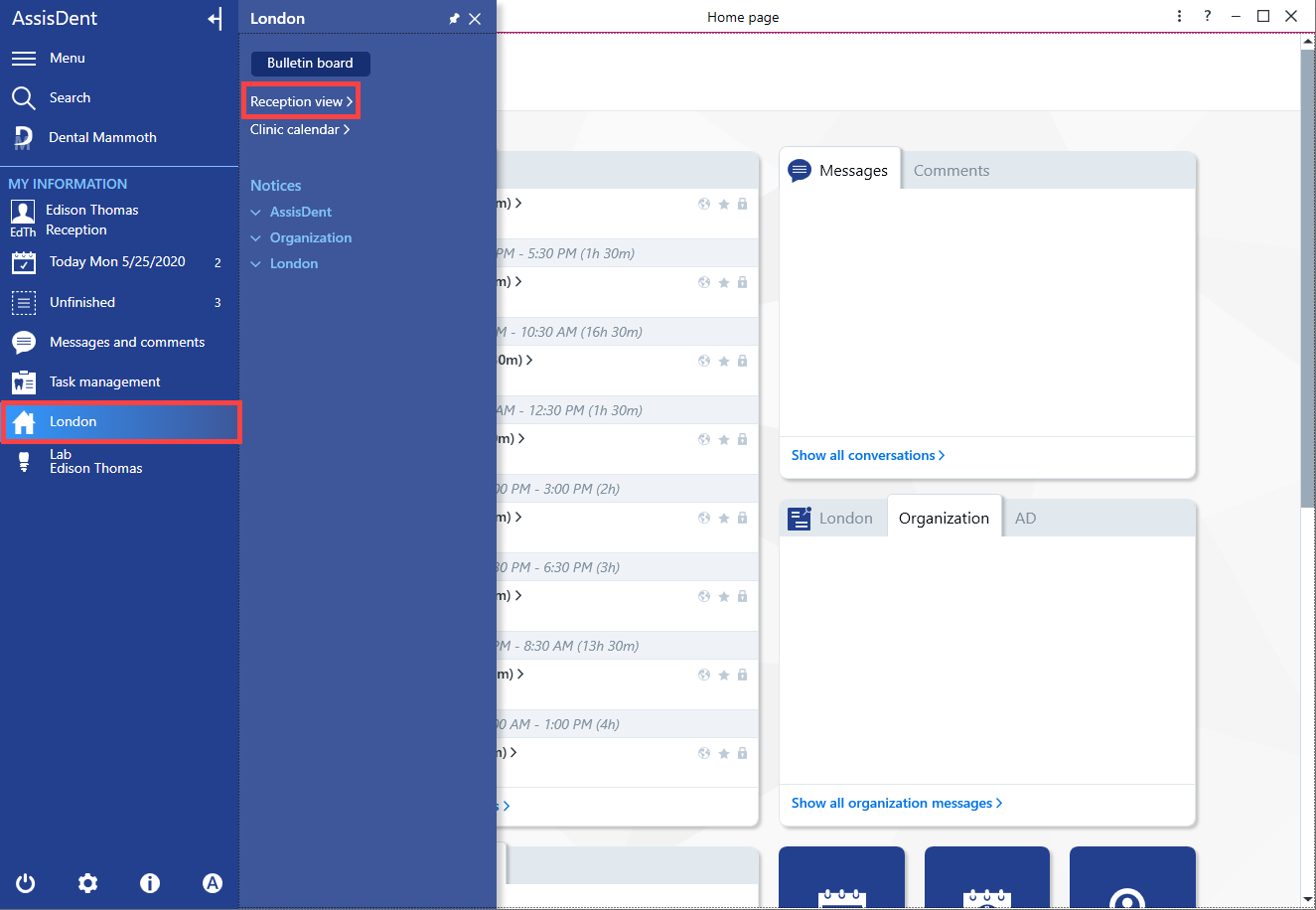Open the hamburger Menu icon
Screen dimensions: 1316x910
(x=24, y=59)
